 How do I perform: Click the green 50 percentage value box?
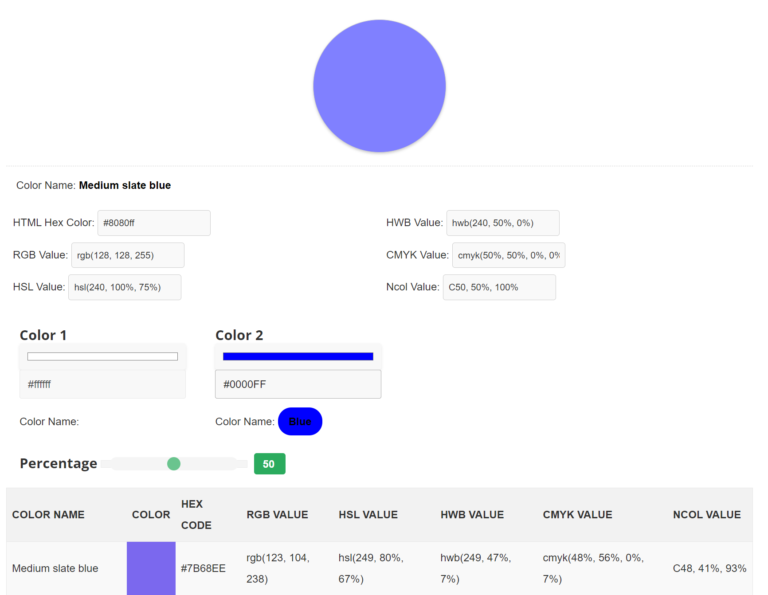click(x=269, y=464)
